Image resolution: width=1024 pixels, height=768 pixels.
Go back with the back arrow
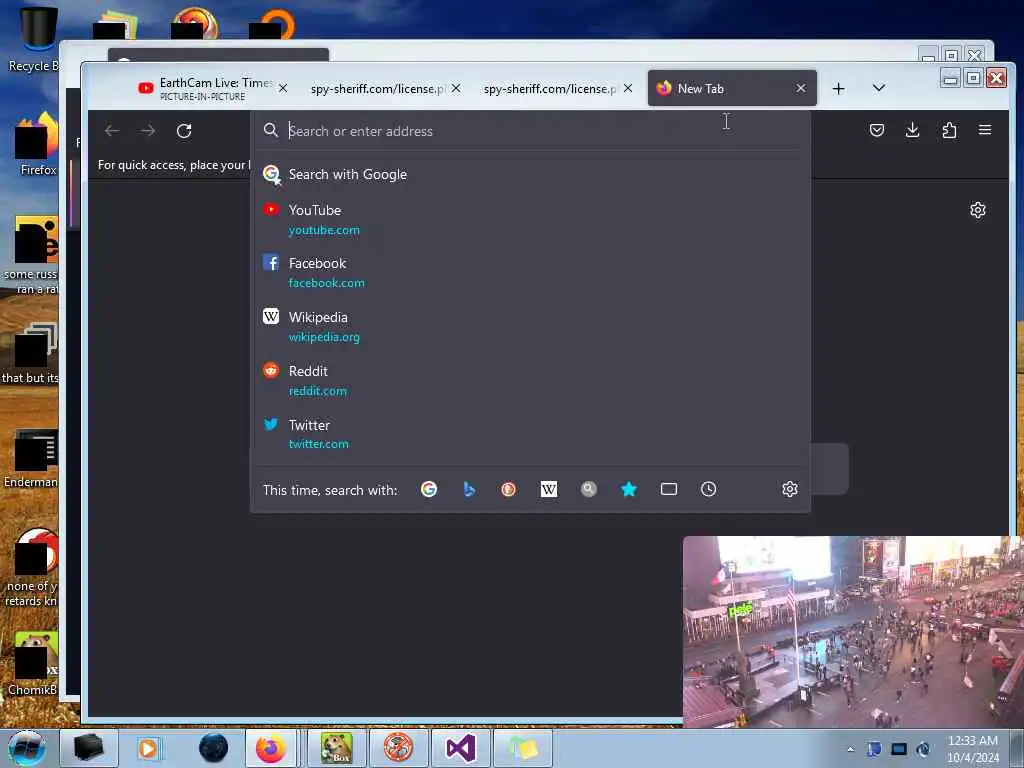pyautogui.click(x=112, y=131)
